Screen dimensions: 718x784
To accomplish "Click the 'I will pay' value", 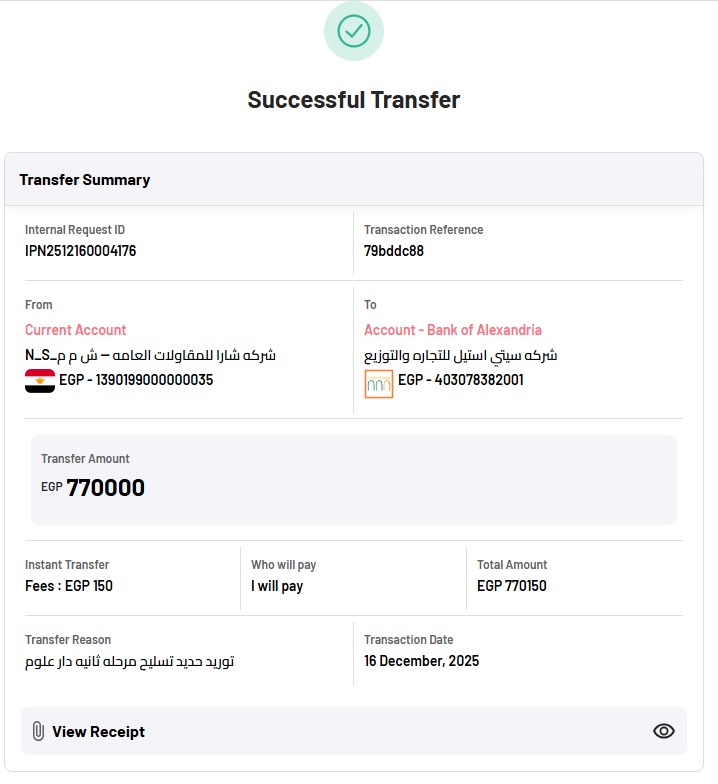I will pyautogui.click(x=277, y=586).
